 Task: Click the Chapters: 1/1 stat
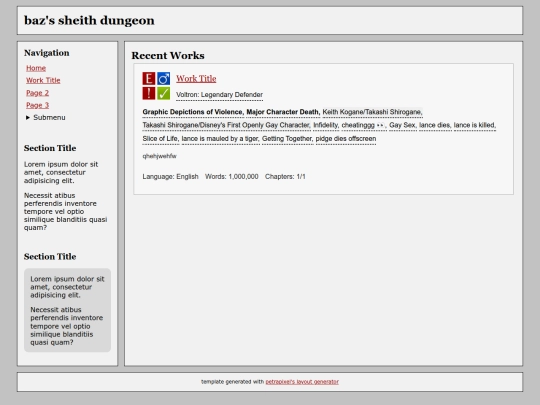coord(285,177)
